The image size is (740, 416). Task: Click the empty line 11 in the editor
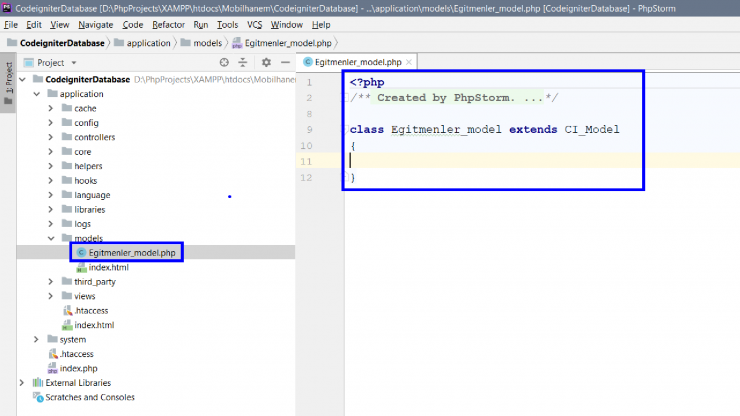coord(500,161)
